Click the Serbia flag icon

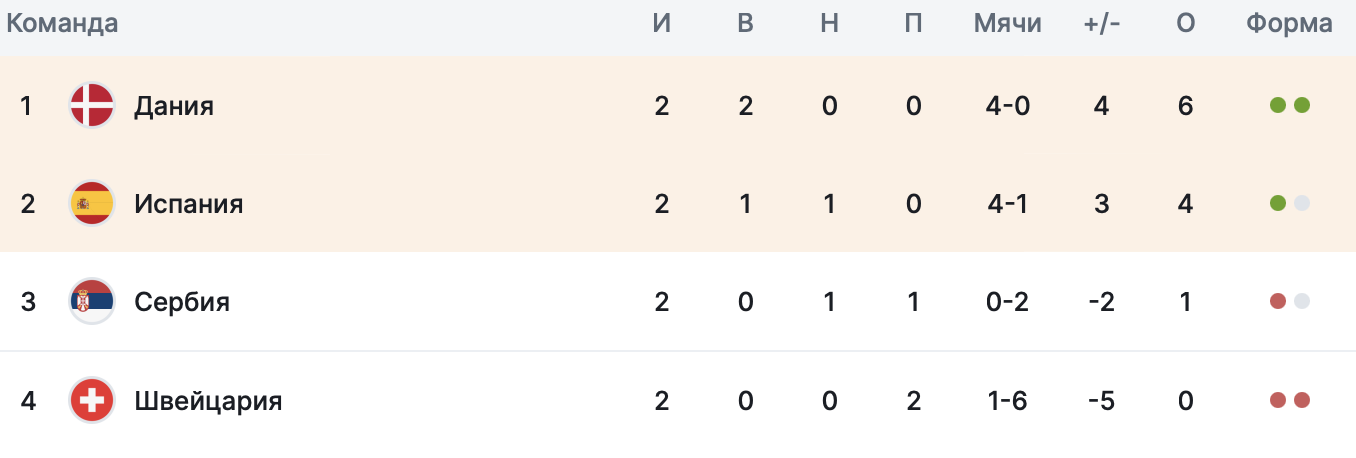[92, 302]
